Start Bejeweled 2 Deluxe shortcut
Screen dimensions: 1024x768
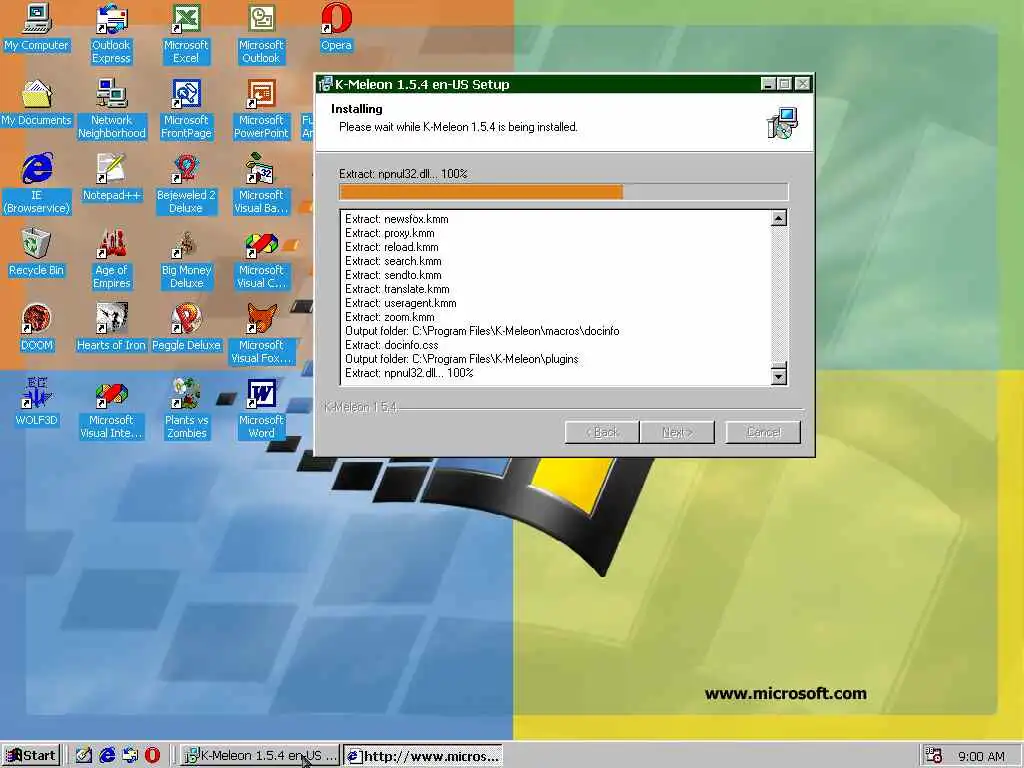coord(186,184)
